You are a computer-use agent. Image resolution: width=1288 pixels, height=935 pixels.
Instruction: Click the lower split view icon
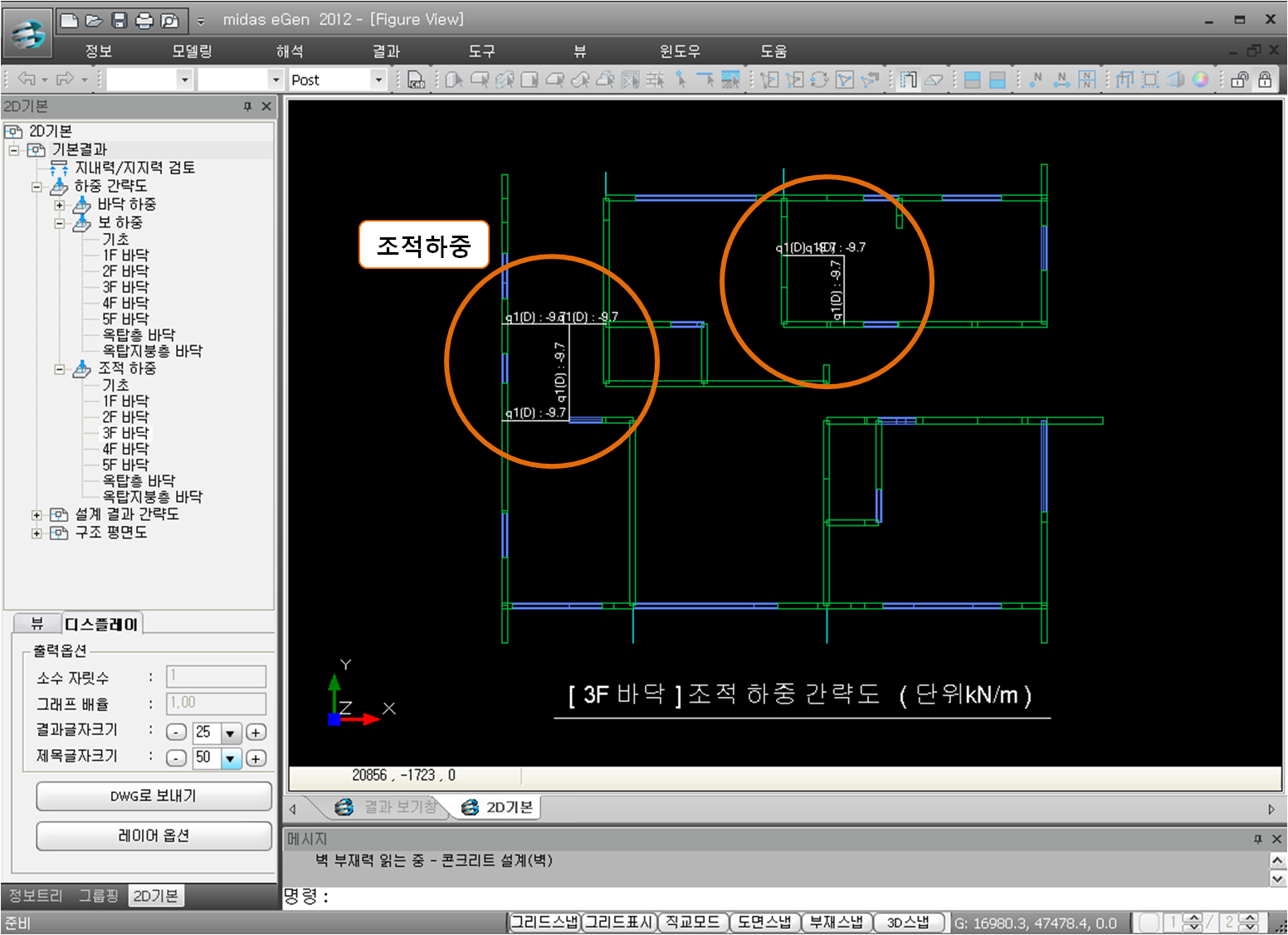998,80
